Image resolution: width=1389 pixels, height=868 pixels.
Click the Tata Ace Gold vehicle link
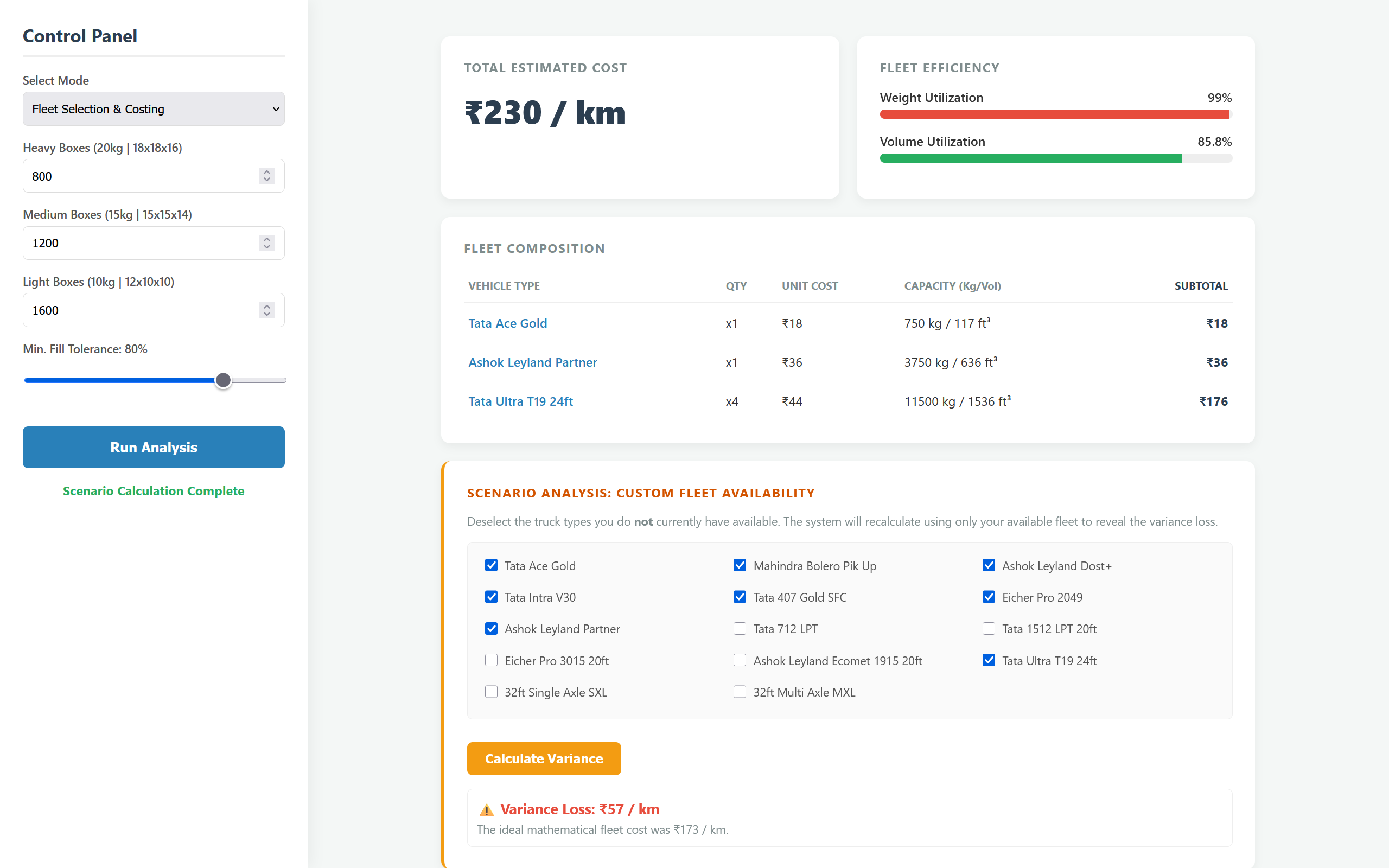(507, 323)
